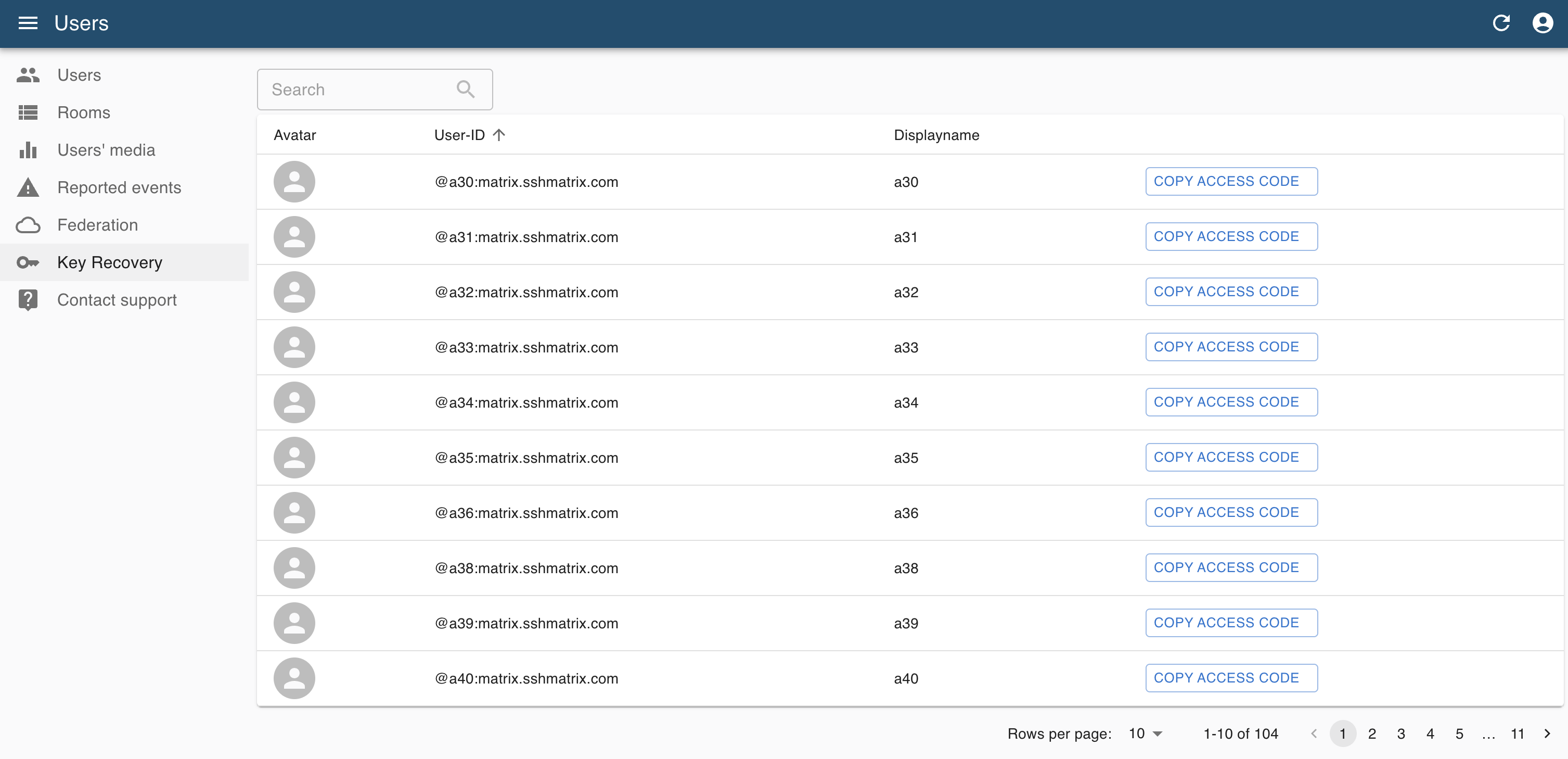This screenshot has width=1568, height=759.
Task: Click avatar thumbnail of user a35
Action: tap(294, 458)
